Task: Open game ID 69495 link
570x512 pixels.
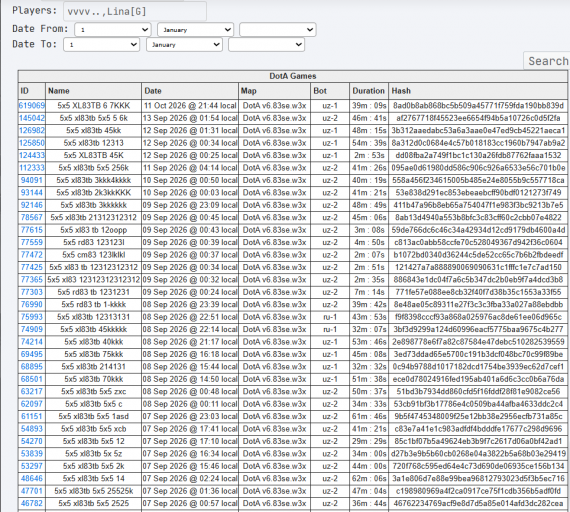Action: point(32,354)
